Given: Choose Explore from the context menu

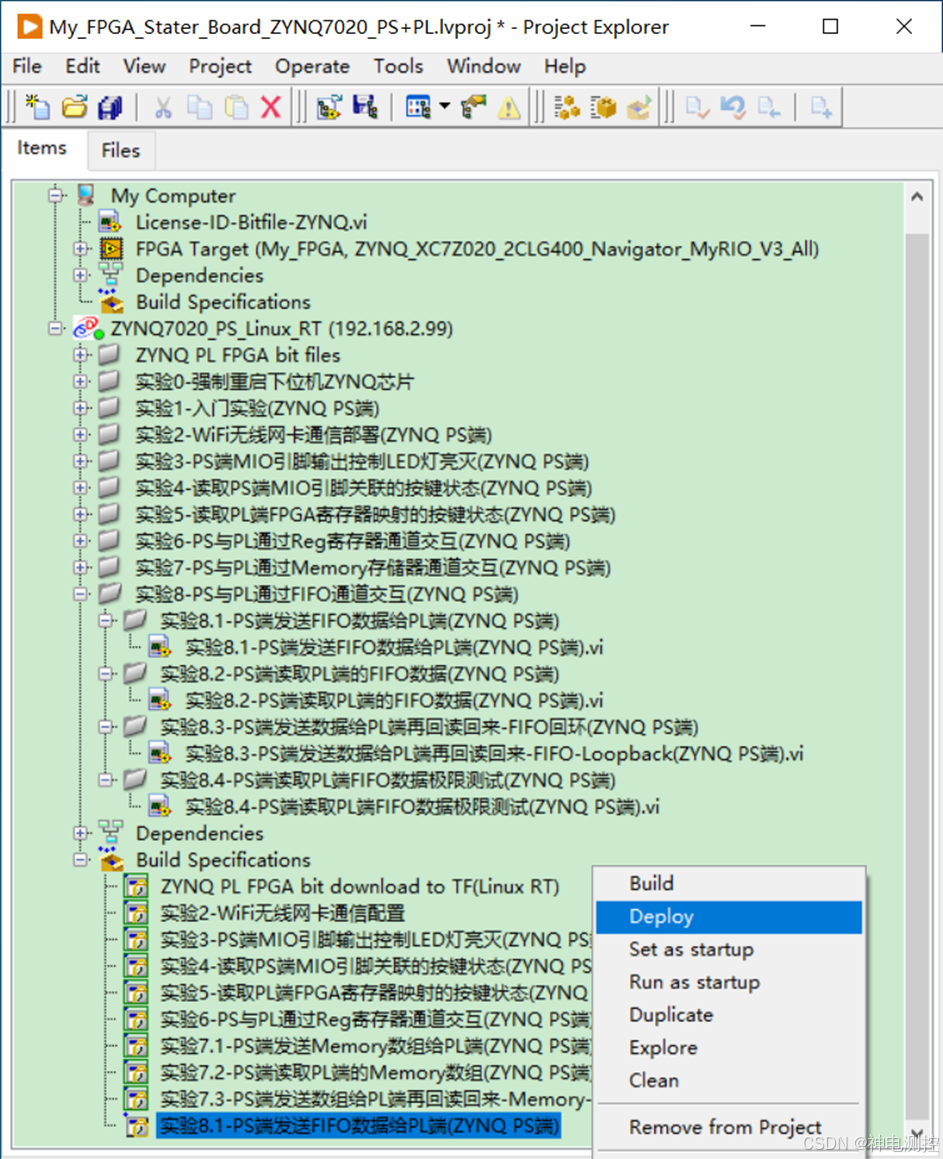Looking at the screenshot, I should point(729,1047).
